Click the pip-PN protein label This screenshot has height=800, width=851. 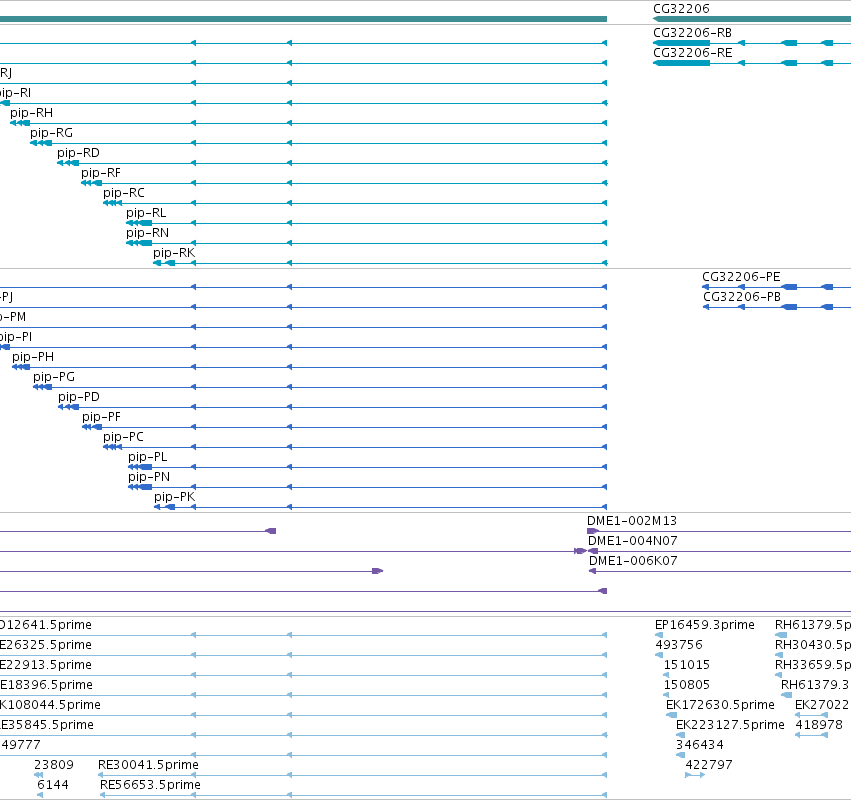click(x=149, y=477)
